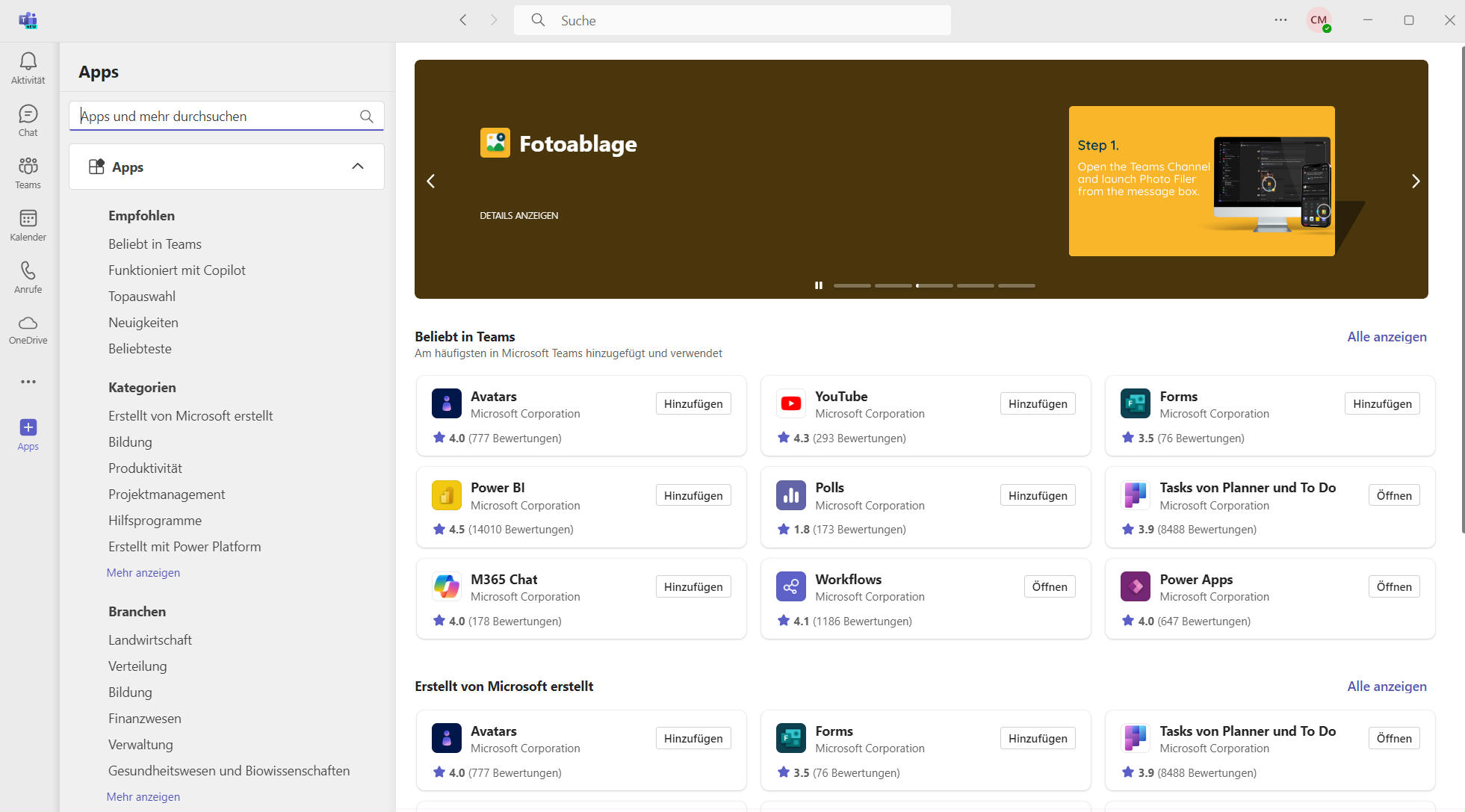This screenshot has width=1465, height=812.
Task: Show previous banner slide
Action: [431, 181]
